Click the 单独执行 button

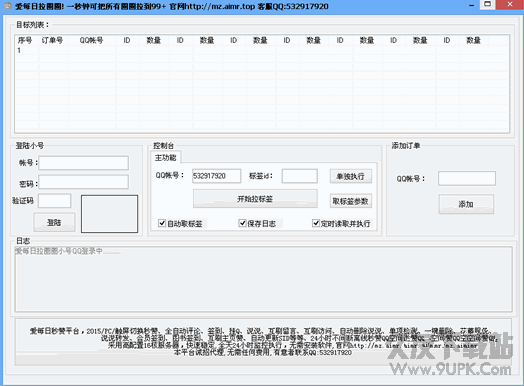(351, 176)
